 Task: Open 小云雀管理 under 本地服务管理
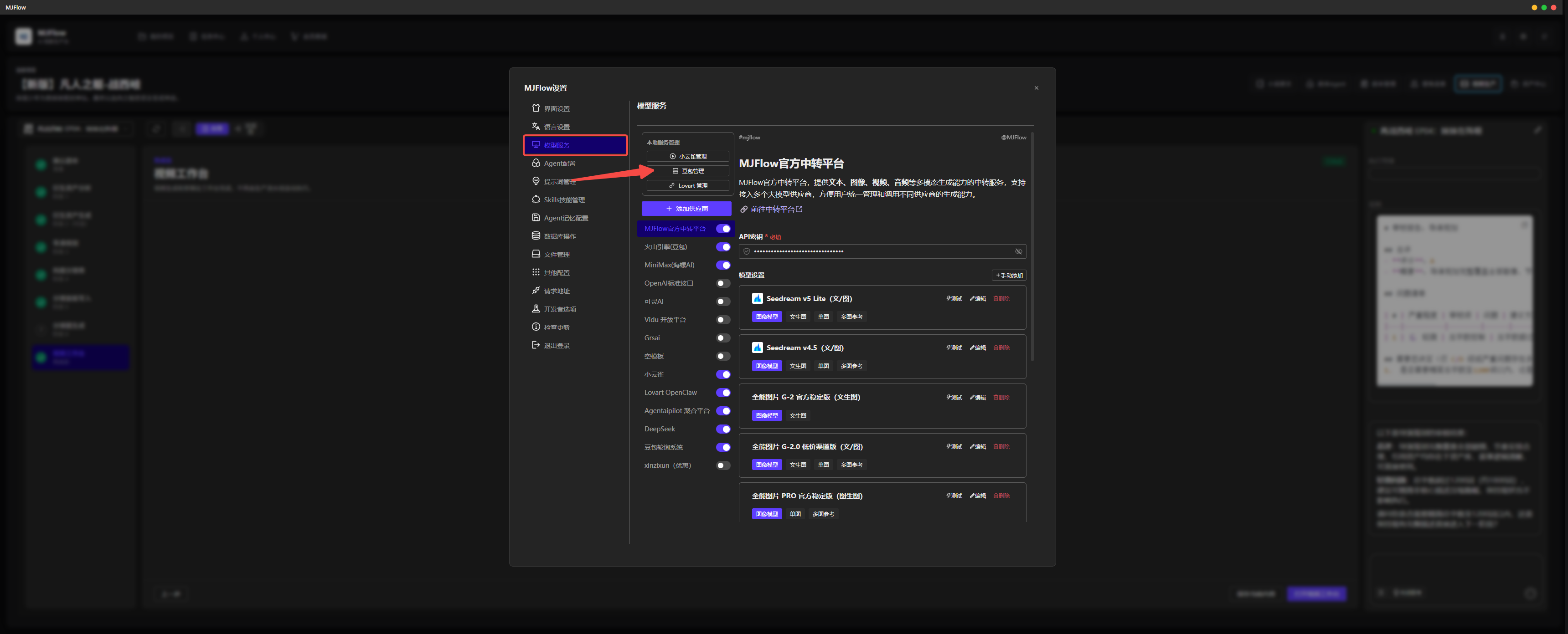(x=688, y=156)
